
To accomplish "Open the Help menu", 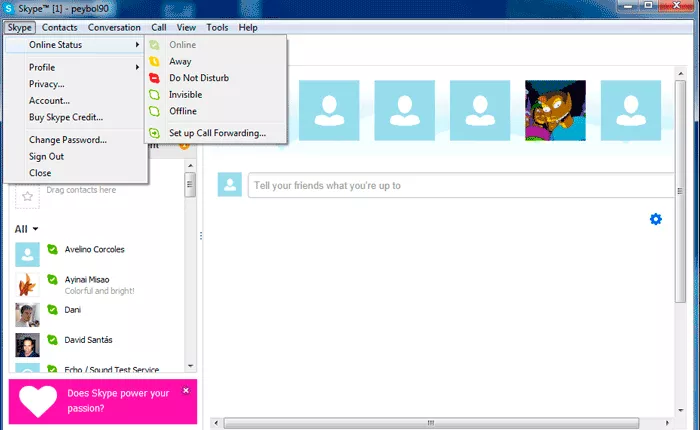I will [248, 28].
